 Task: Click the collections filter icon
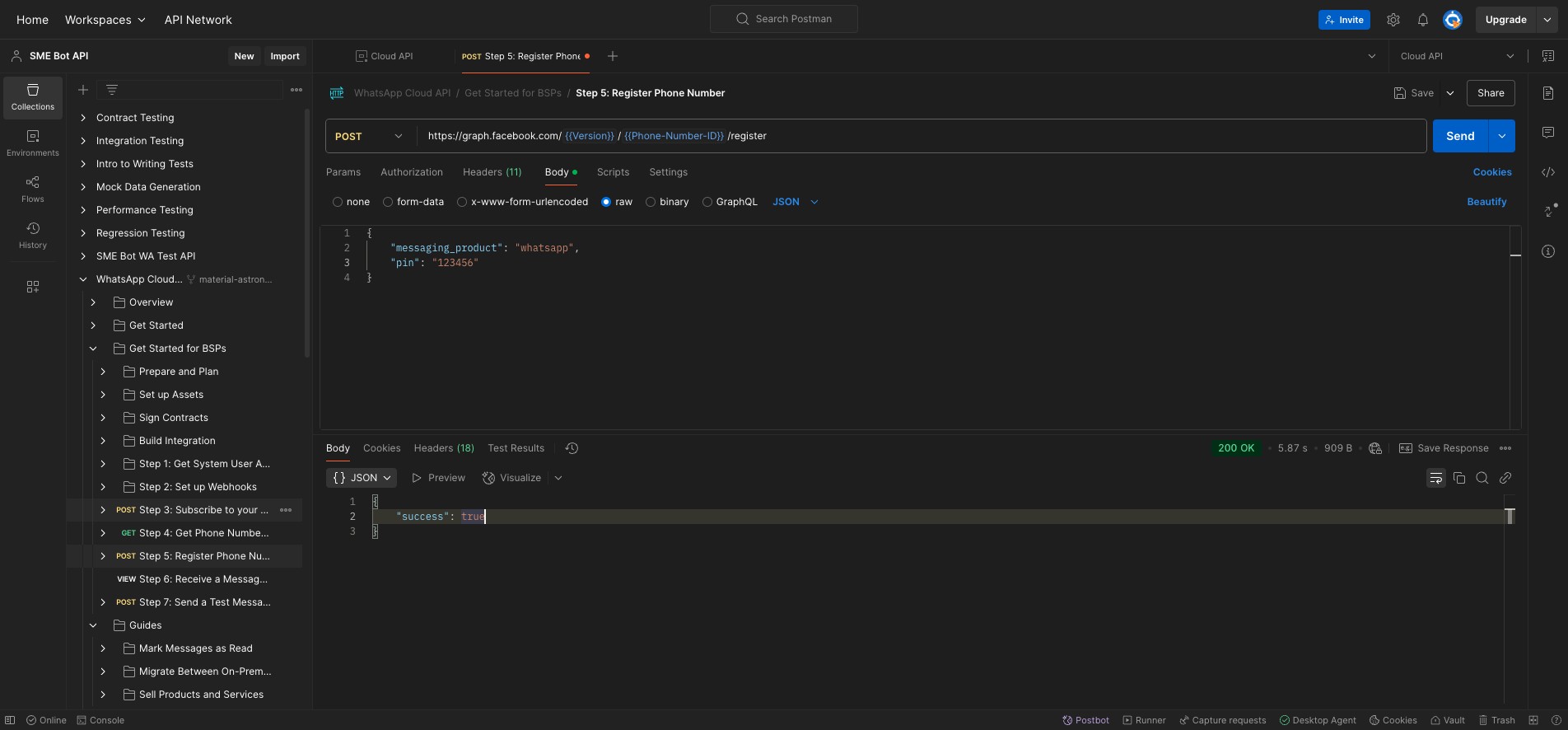tap(112, 90)
